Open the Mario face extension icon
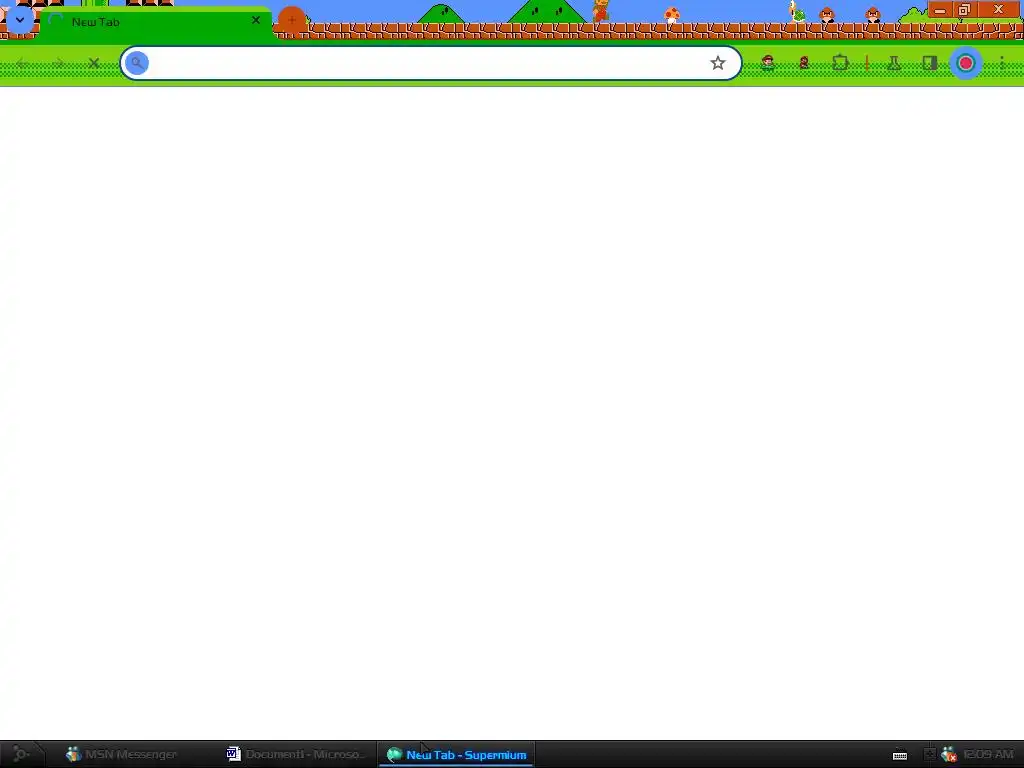 [x=768, y=63]
